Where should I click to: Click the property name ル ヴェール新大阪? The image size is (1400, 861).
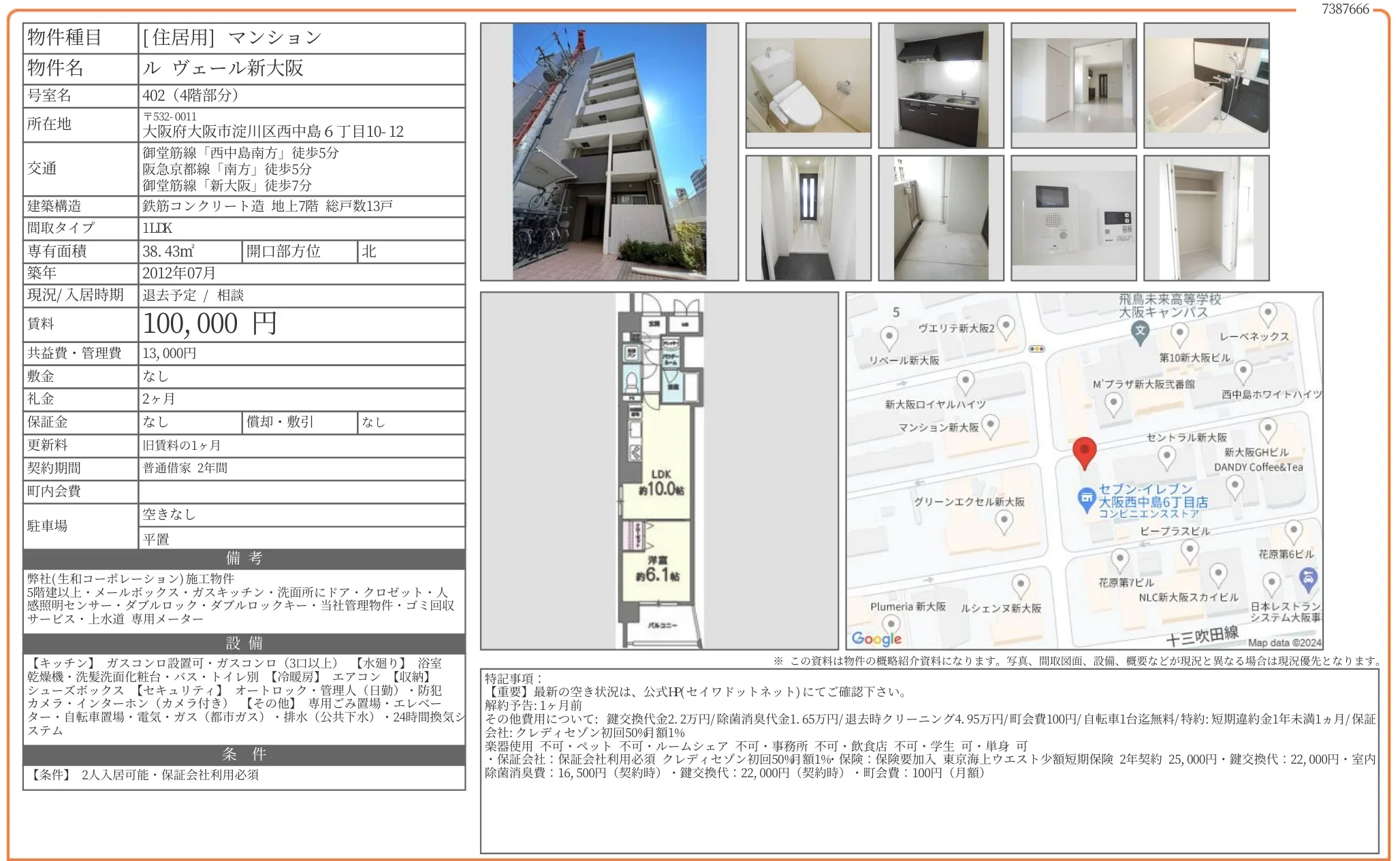pos(223,68)
